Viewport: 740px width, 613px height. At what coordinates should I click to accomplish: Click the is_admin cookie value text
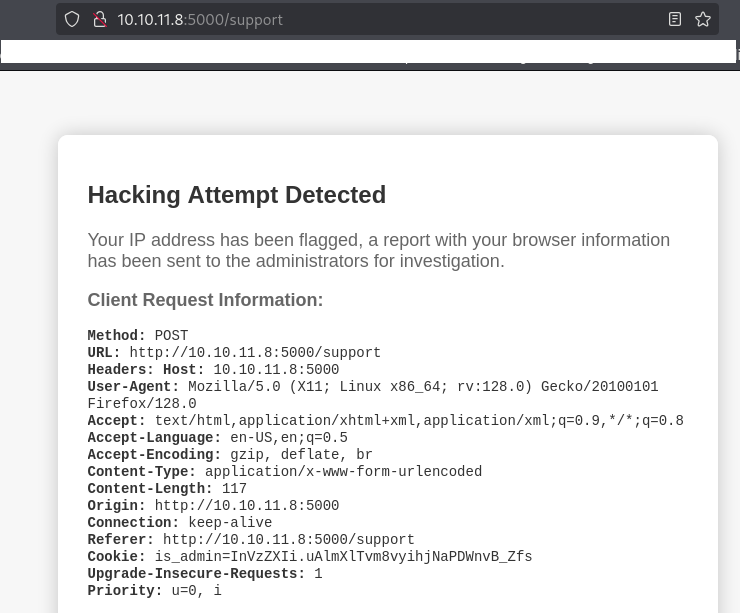click(343, 556)
